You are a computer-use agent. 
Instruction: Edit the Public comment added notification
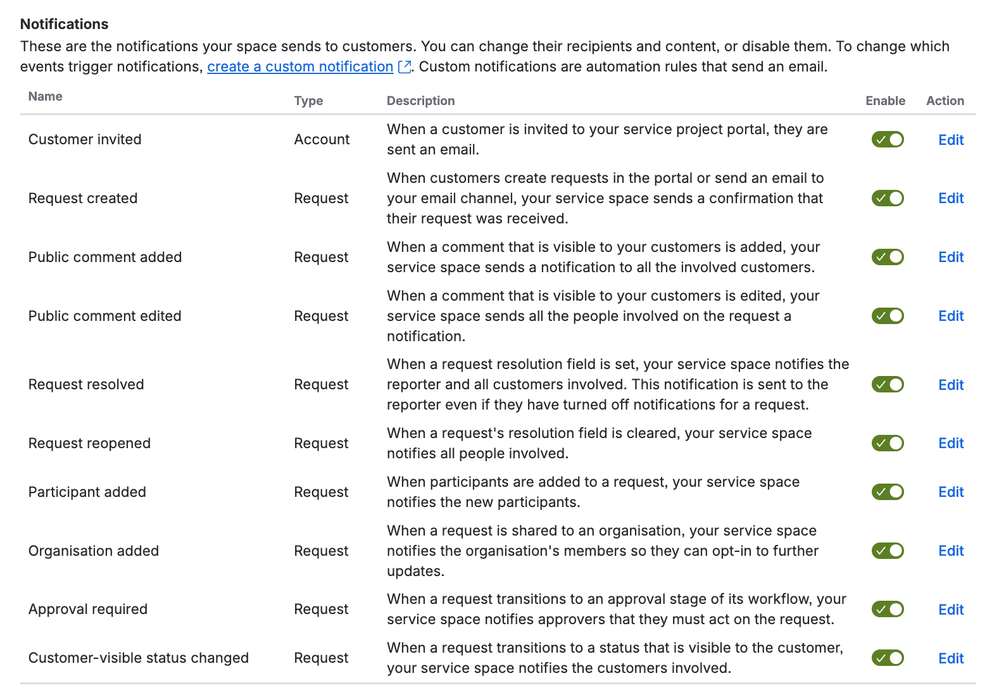tap(950, 257)
